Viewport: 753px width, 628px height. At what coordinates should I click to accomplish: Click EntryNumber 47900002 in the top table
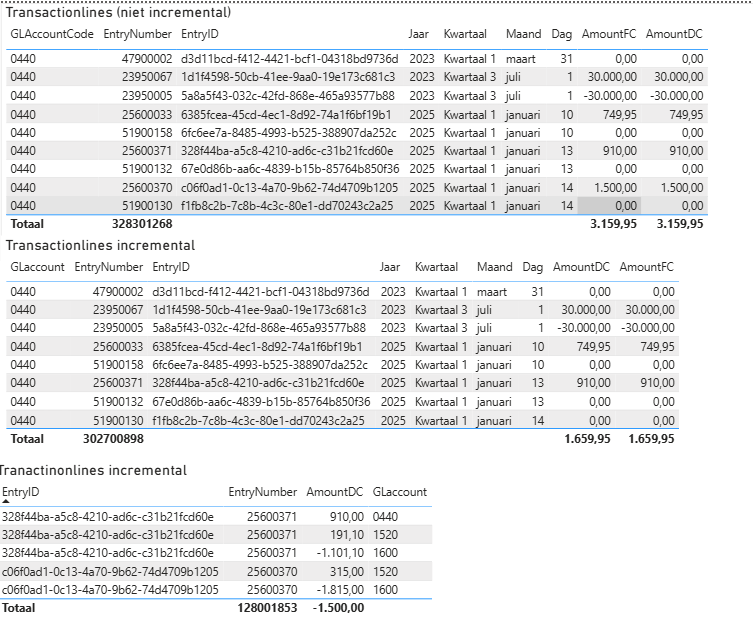click(x=146, y=59)
